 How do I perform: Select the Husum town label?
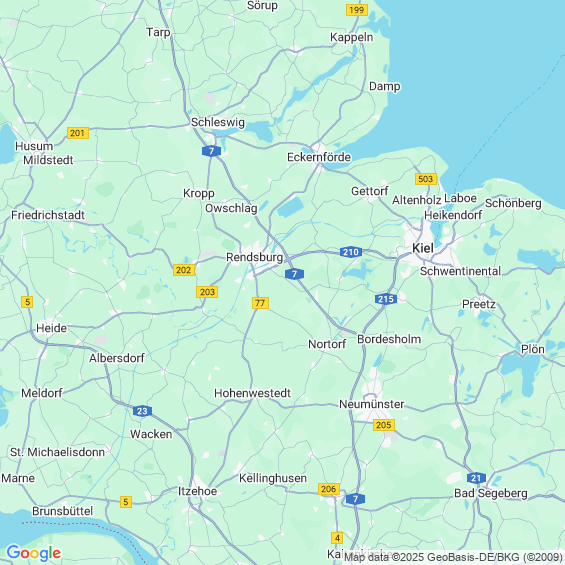[34, 146]
